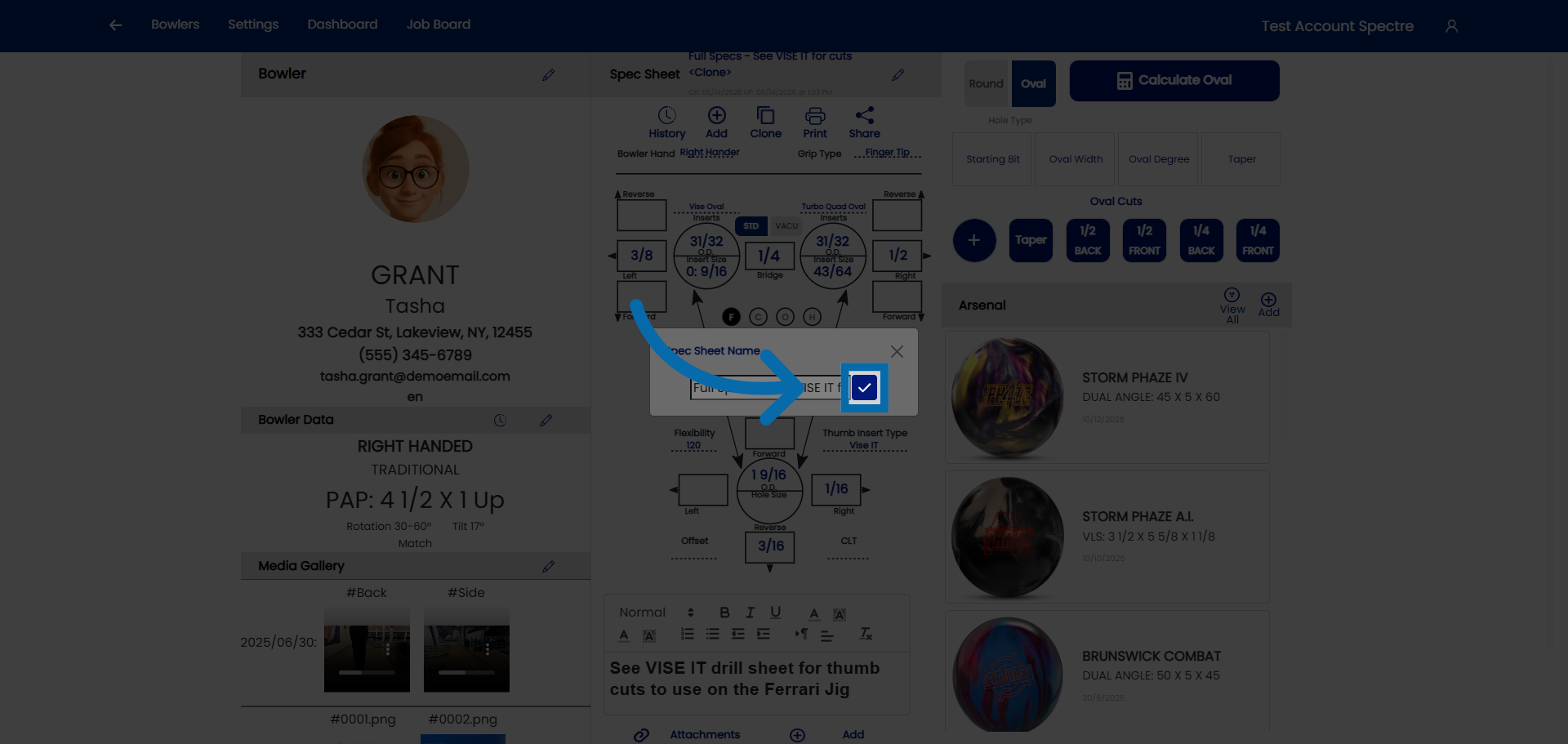Screen dimensions: 1568x744
Task: Print the spec sheet
Action: pyautogui.click(x=815, y=123)
